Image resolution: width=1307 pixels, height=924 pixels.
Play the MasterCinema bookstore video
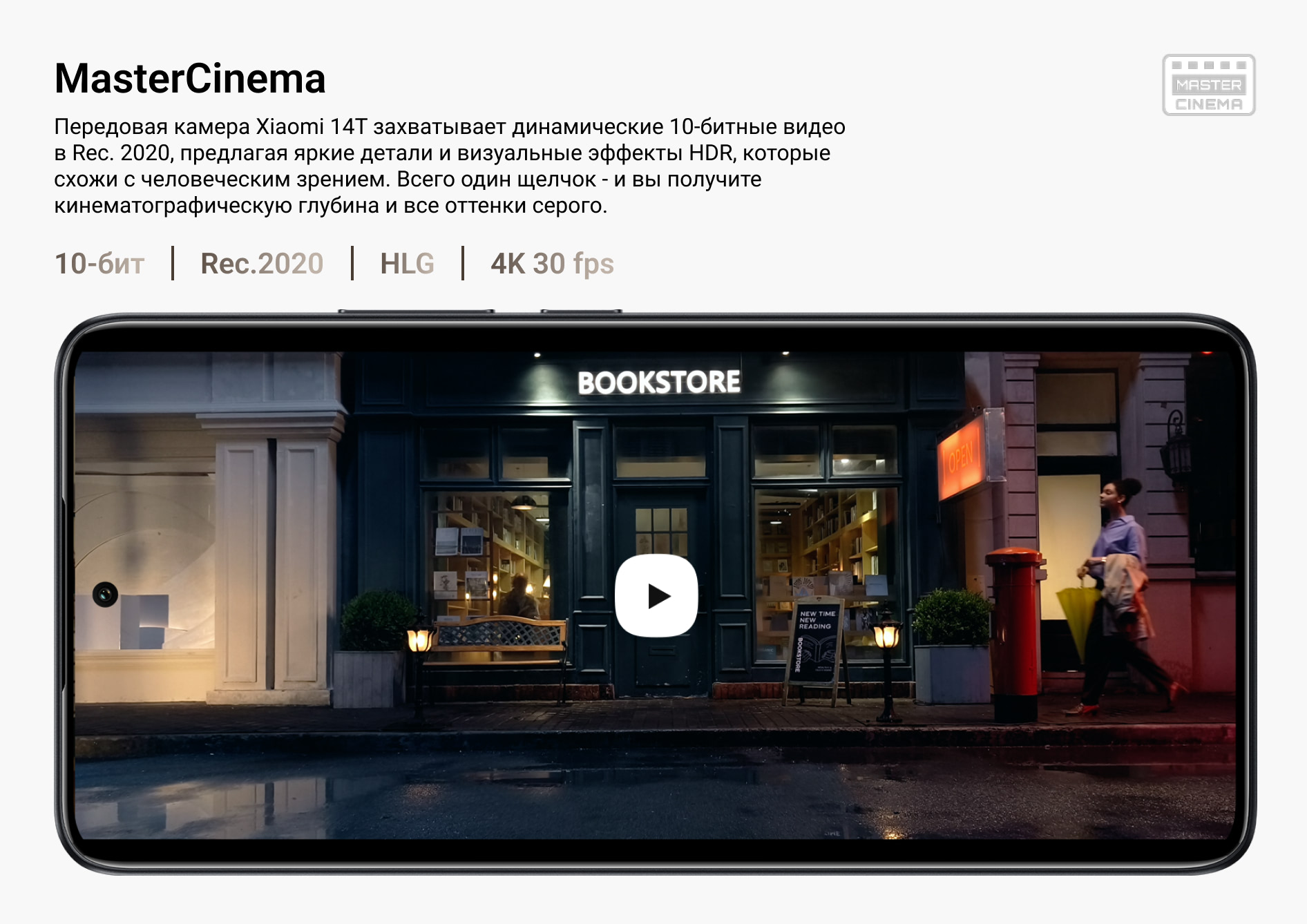click(656, 595)
